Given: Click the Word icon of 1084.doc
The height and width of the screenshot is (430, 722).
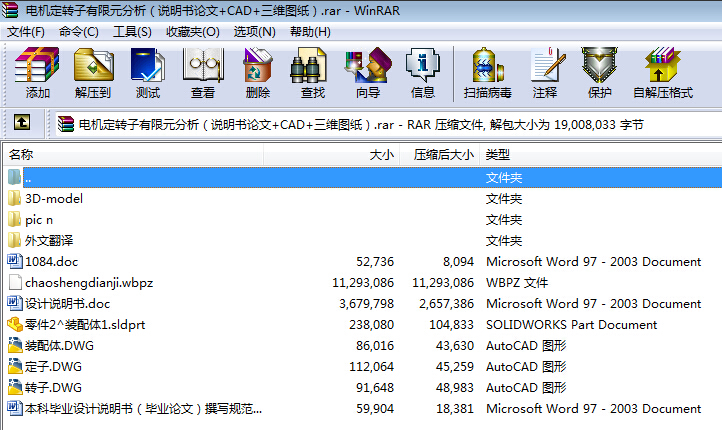Looking at the screenshot, I should tap(15, 261).
